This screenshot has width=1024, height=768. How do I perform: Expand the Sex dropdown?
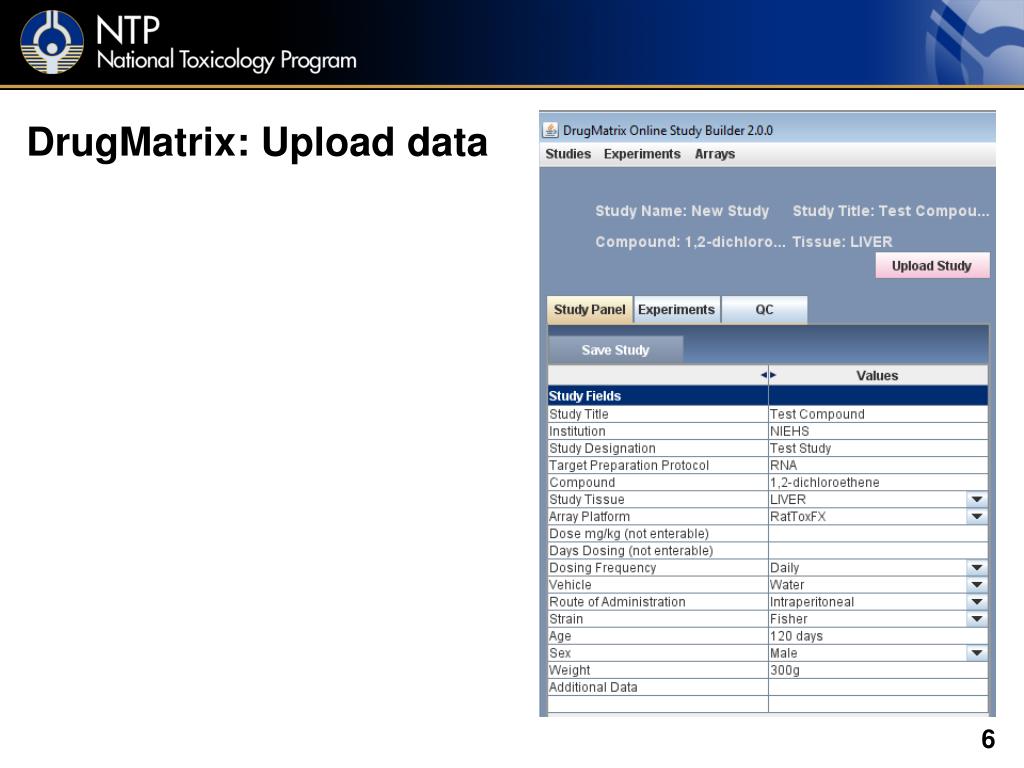976,652
